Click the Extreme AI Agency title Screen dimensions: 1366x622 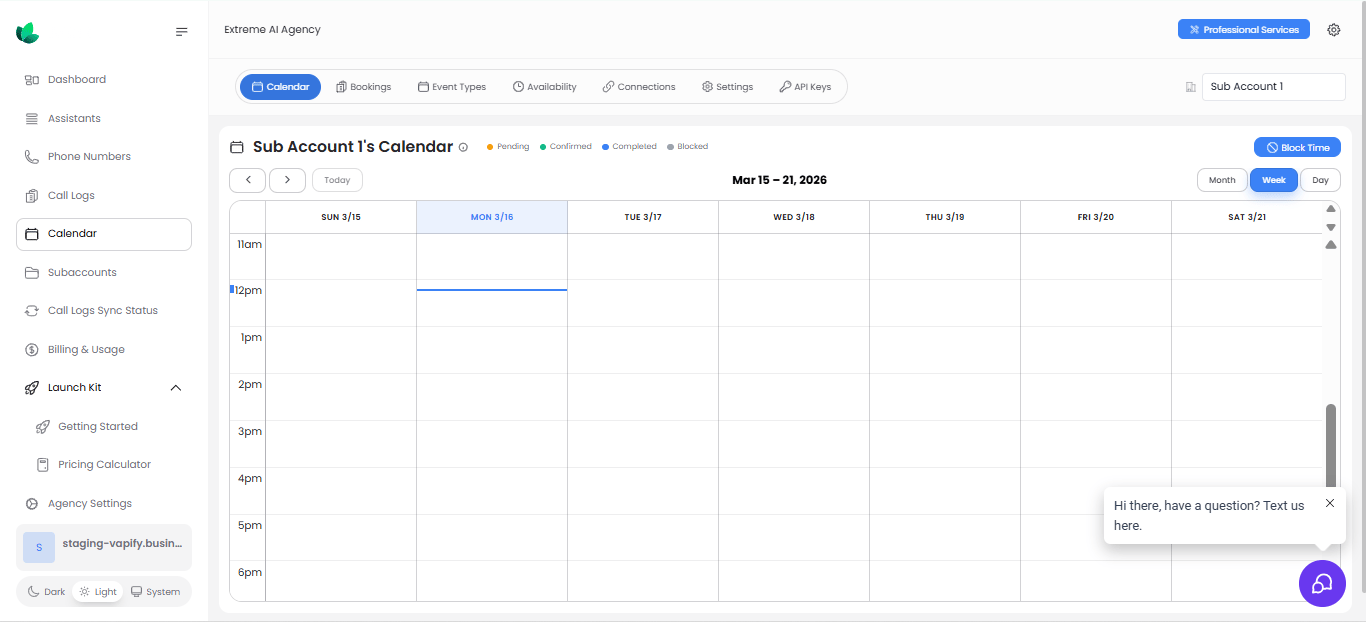[x=272, y=30]
